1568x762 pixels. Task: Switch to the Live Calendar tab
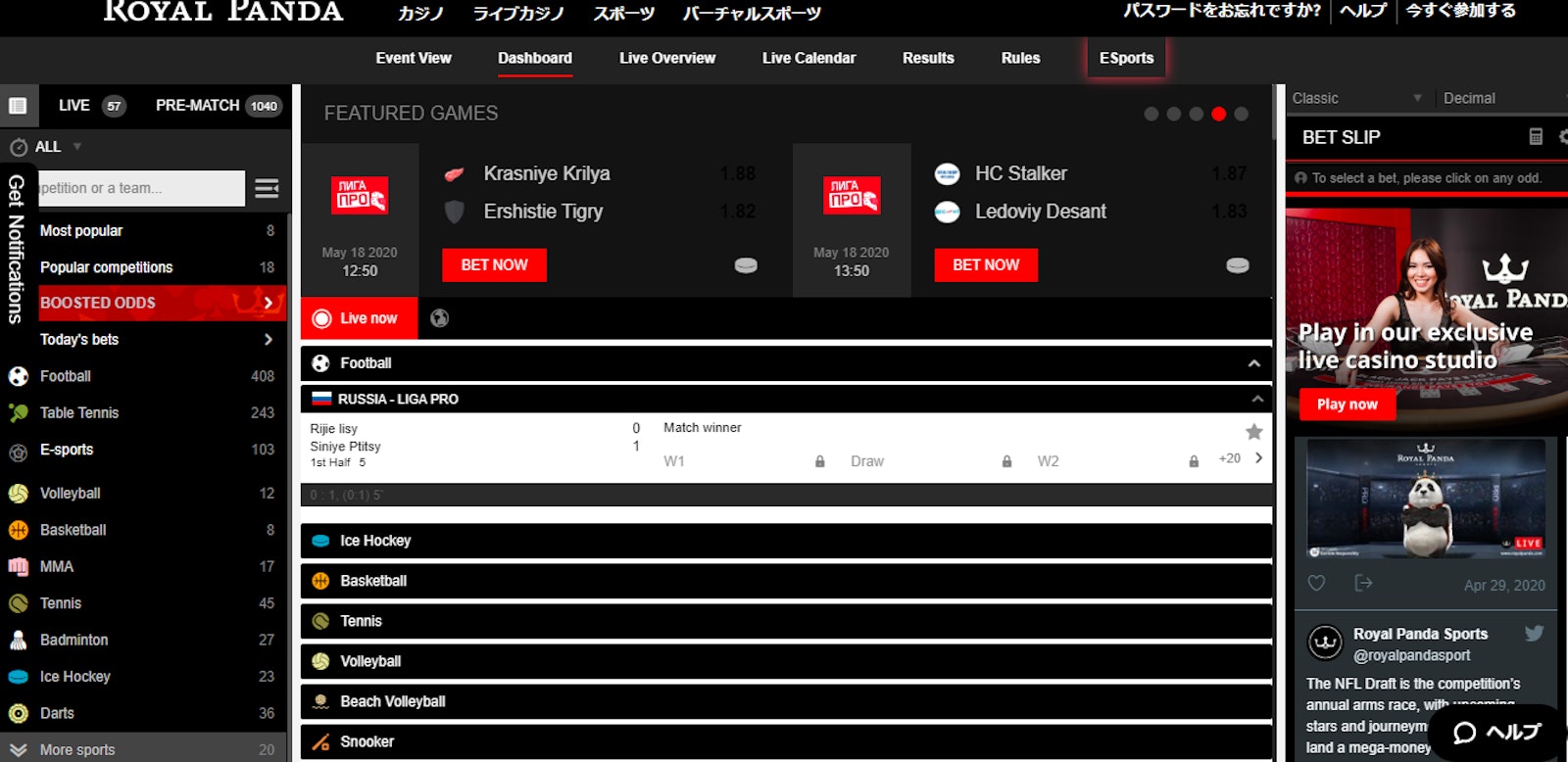tap(808, 58)
